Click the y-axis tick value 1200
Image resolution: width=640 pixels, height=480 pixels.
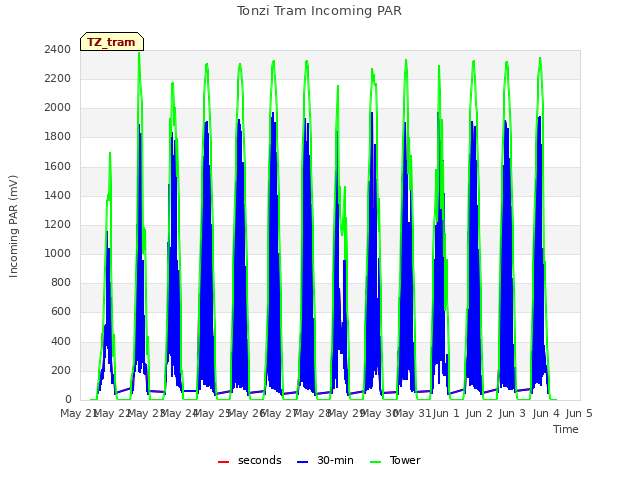(58, 224)
